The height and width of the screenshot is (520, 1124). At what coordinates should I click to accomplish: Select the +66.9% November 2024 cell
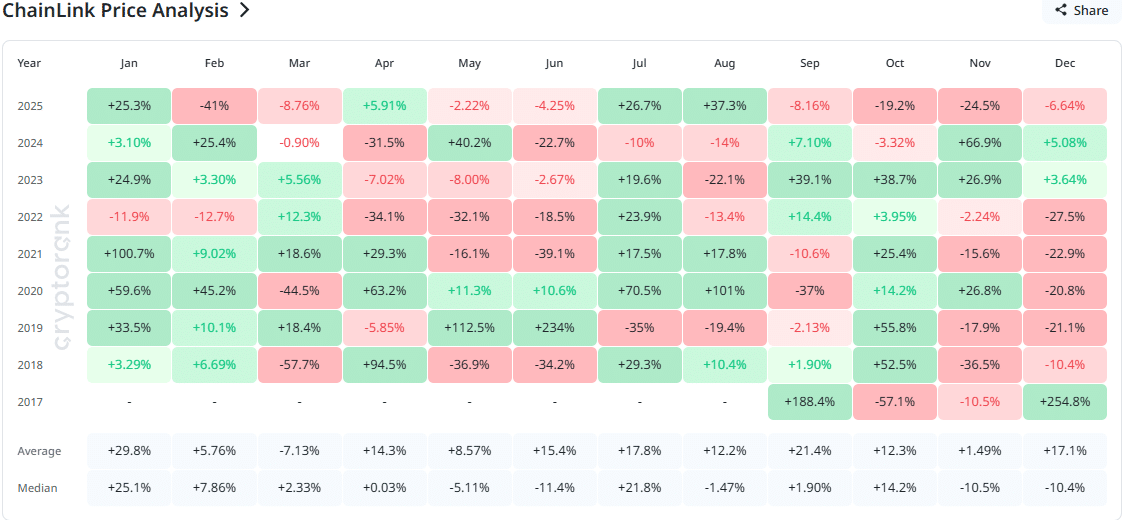click(x=980, y=143)
